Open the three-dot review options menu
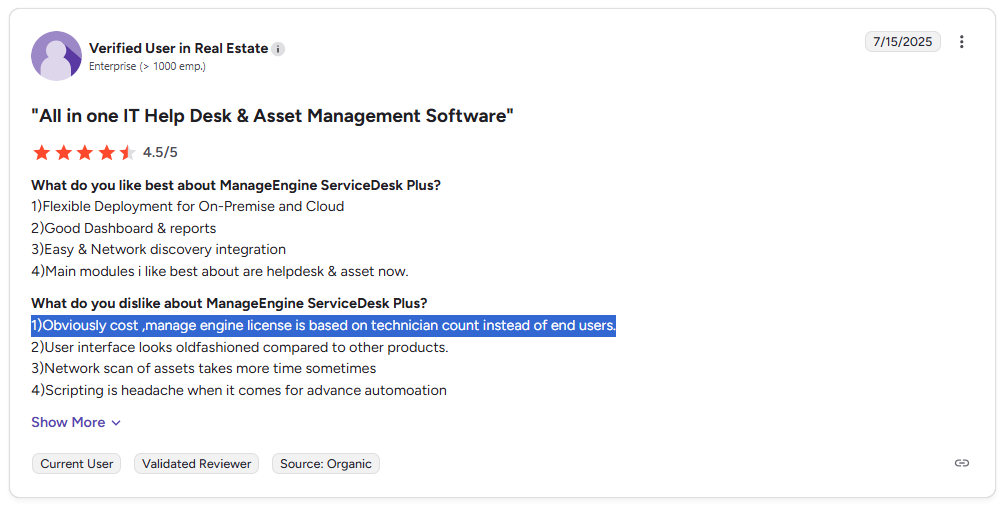Viewport: 998px width, 513px height. pyautogui.click(x=961, y=42)
